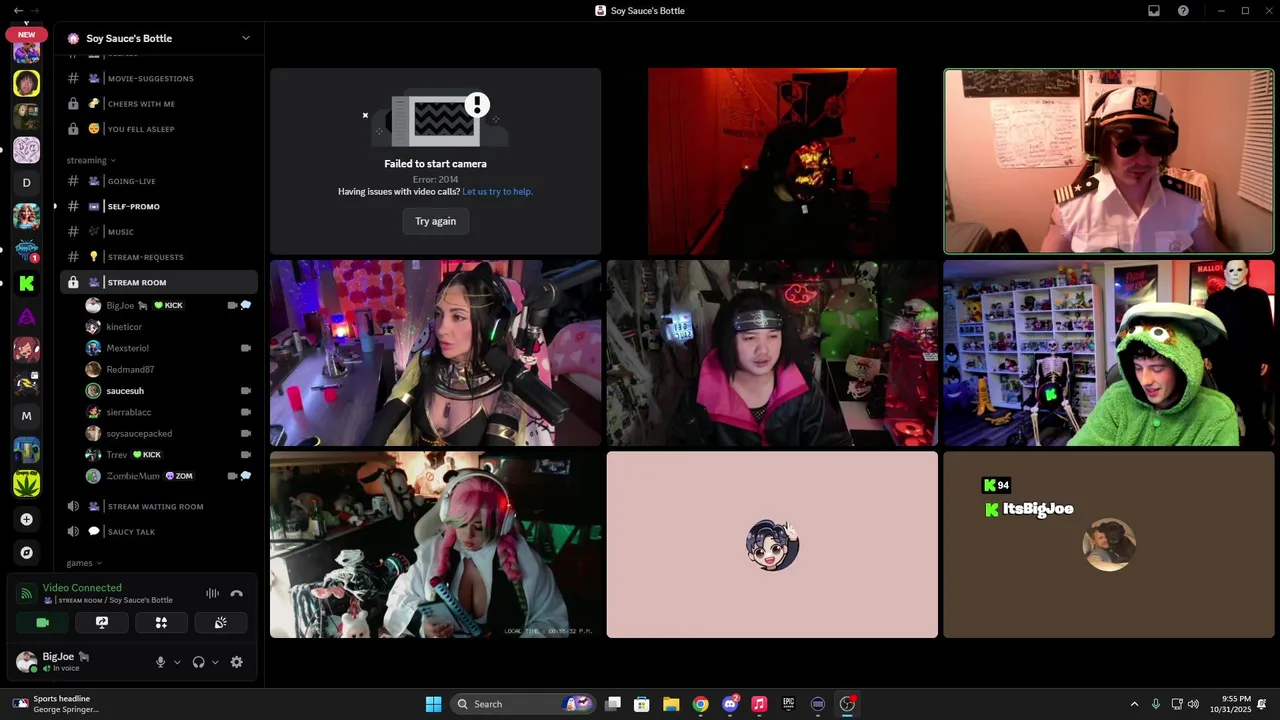Open Epic Games Launcher from taskbar
The width and height of the screenshot is (1280, 720).
(788, 704)
